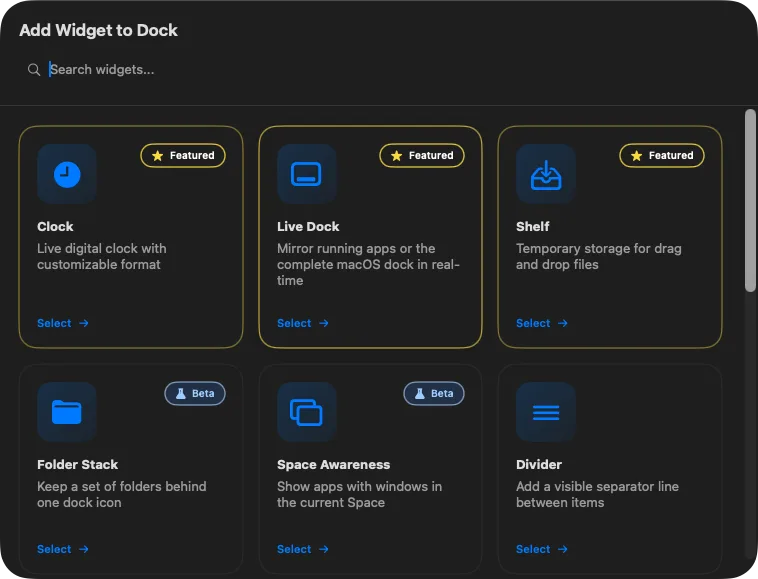Click the Beta badge on Space Awareness
758x579 pixels.
tap(434, 393)
